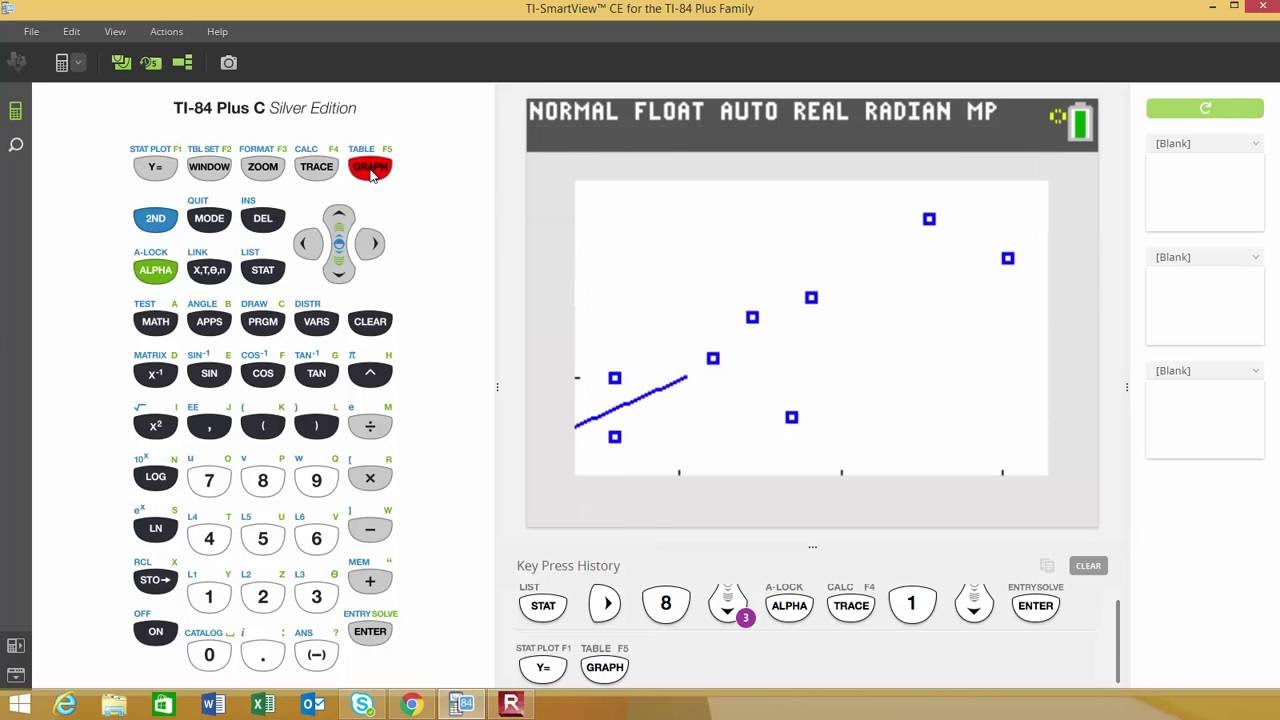Click the green graph-screen view toolbar icon
Image resolution: width=1280 pixels, height=720 pixels.
(x=122, y=62)
